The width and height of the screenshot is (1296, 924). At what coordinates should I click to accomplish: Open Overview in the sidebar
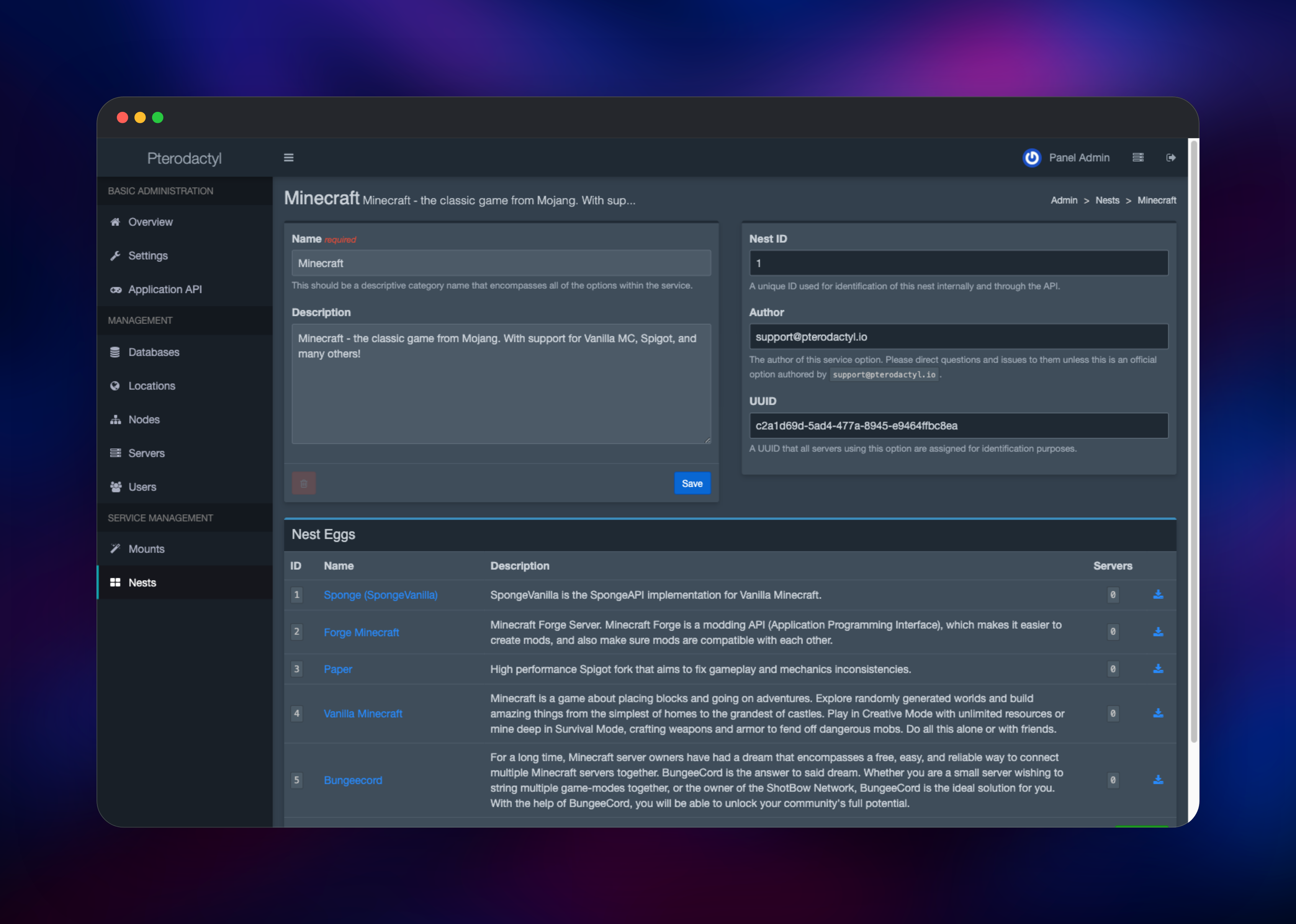(185, 222)
